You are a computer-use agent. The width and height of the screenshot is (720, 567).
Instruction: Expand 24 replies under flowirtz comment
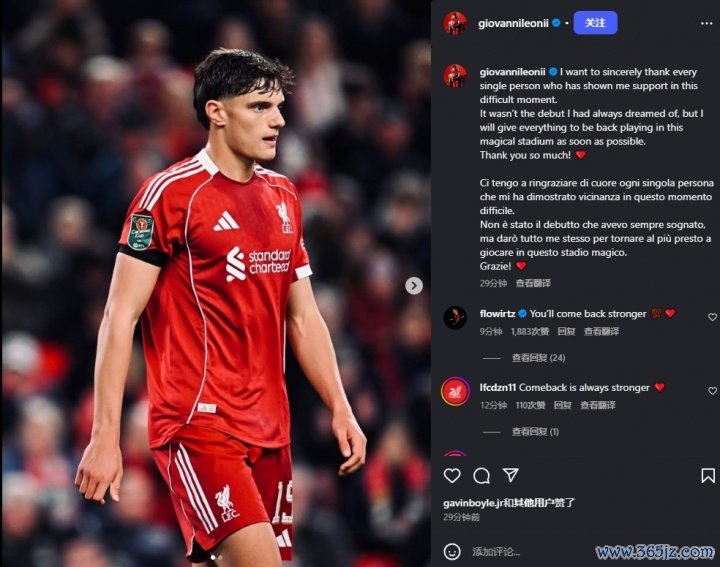point(538,358)
